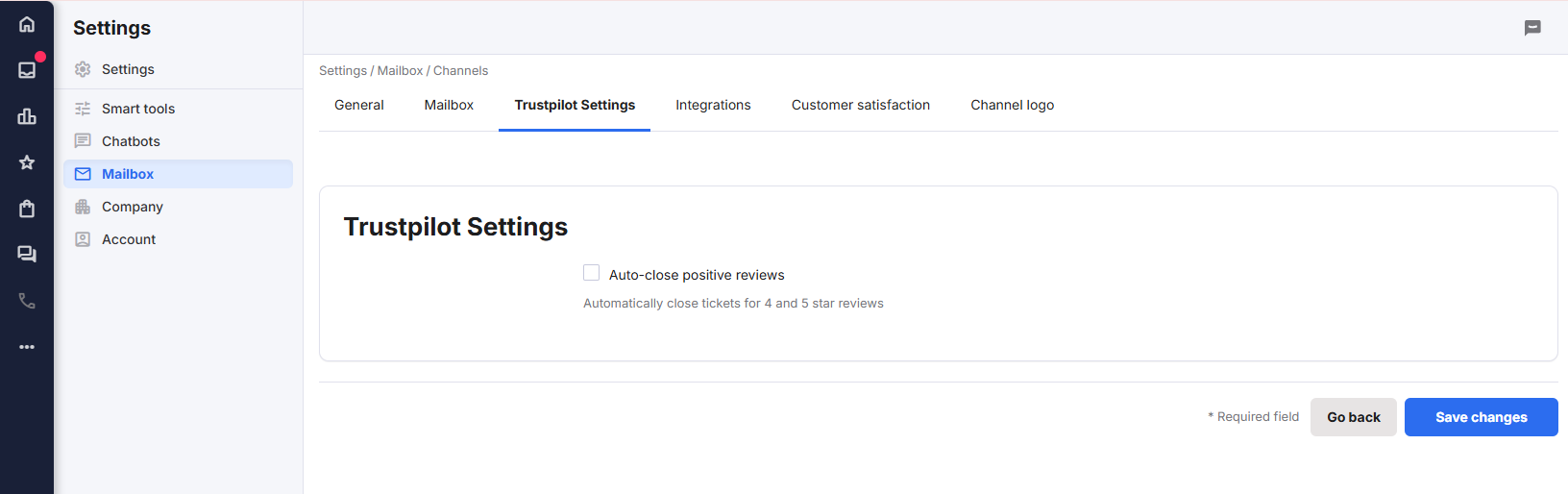This screenshot has height=494, width=1568.
Task: Select Mailbox menu item
Action: tap(179, 174)
